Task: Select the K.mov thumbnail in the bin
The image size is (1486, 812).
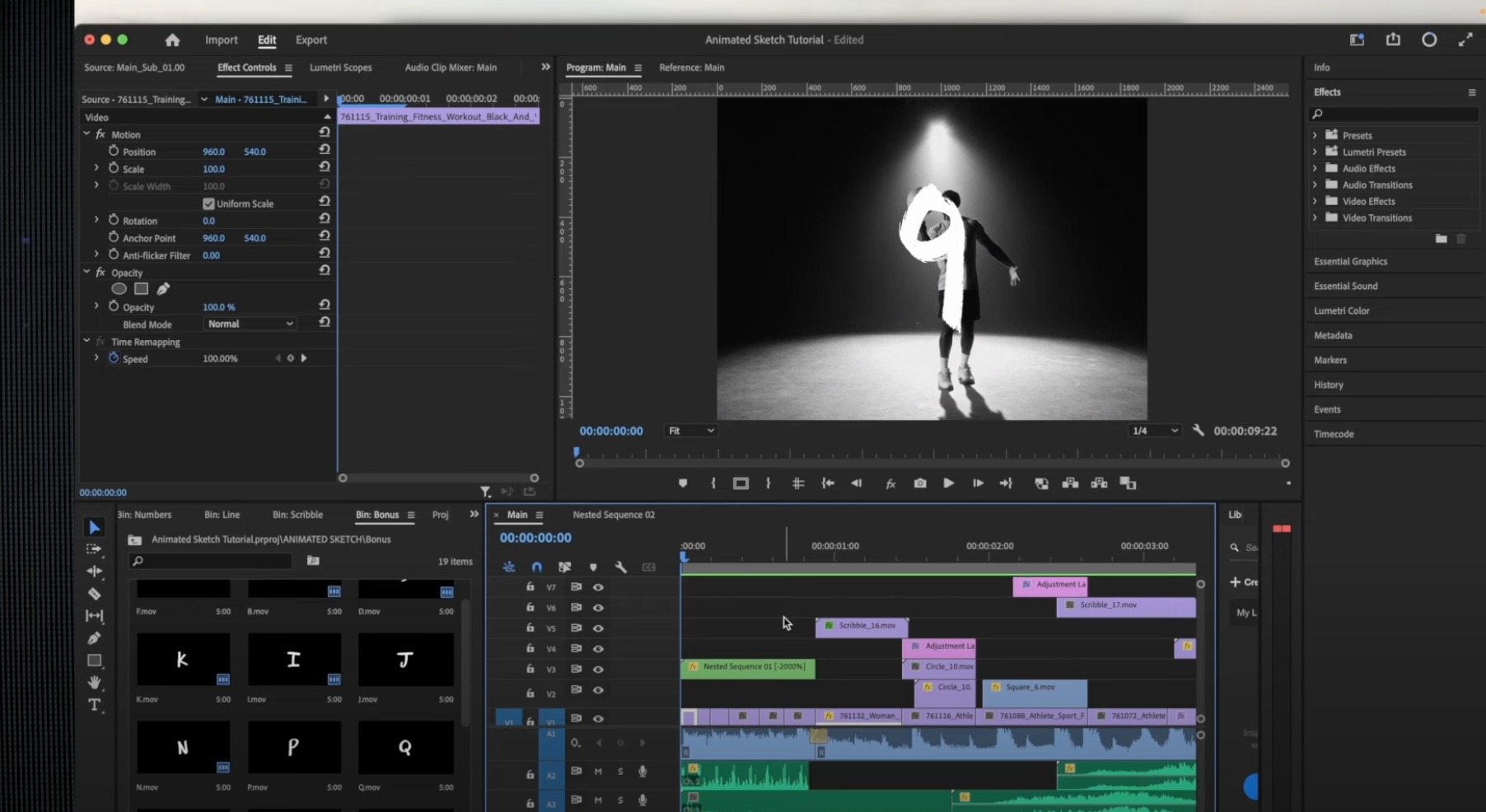Action: tap(183, 660)
